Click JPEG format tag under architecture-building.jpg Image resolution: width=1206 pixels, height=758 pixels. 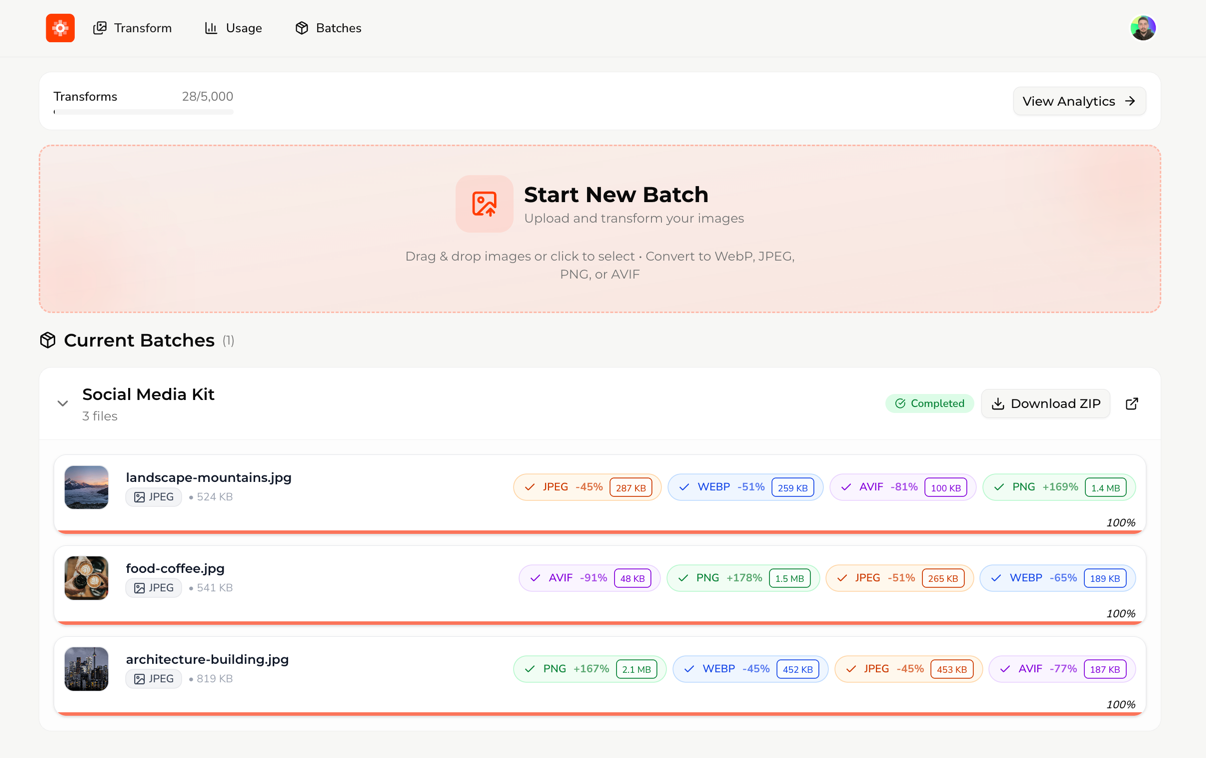click(x=154, y=679)
